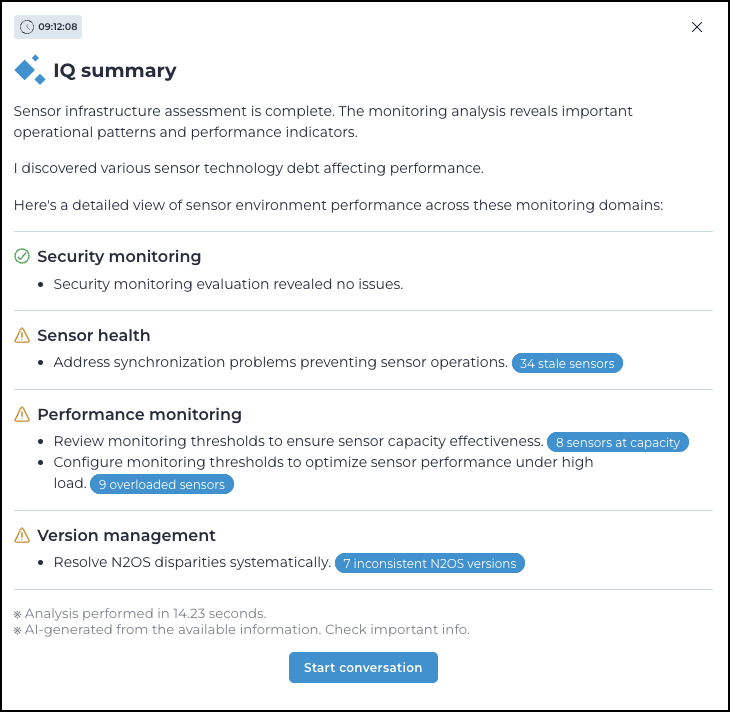Click the IQ summary diamond logo
730x712 pixels.
click(29, 70)
